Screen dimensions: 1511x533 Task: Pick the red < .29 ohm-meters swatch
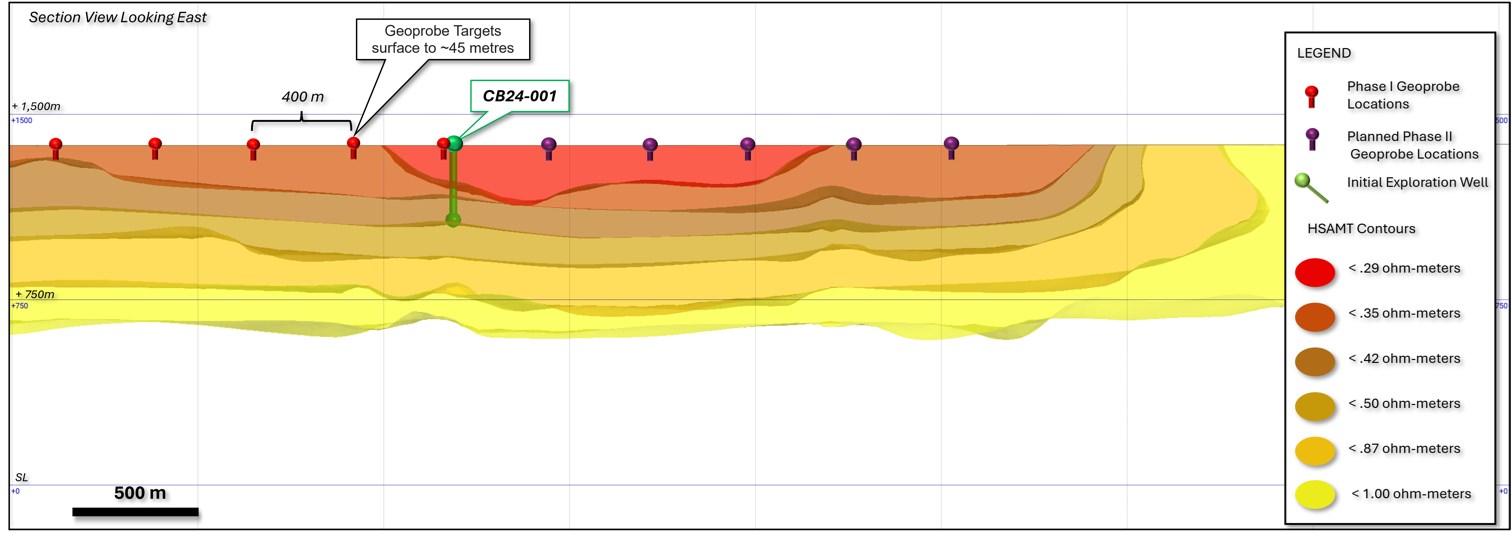coord(1315,271)
